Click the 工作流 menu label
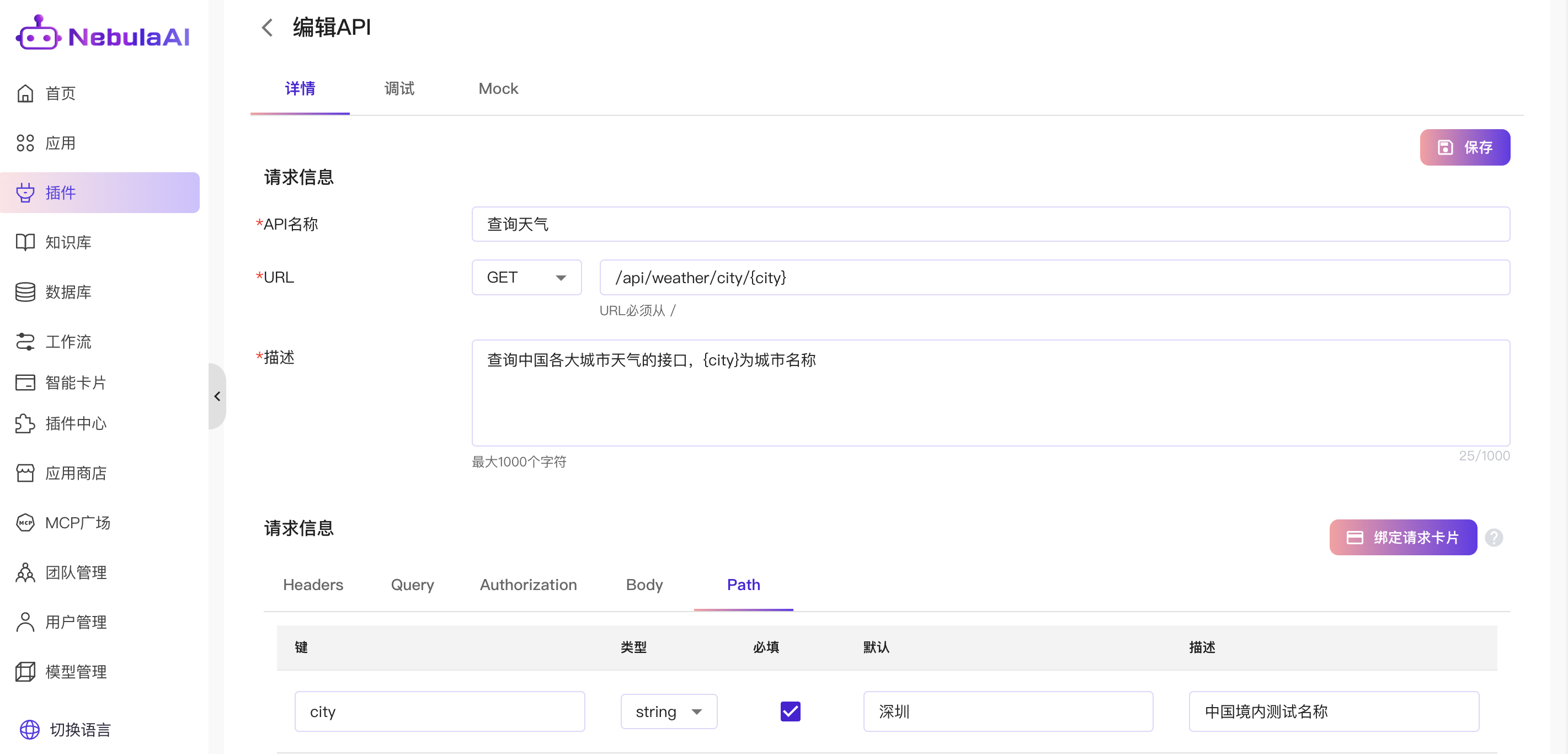The image size is (1568, 754). click(68, 342)
